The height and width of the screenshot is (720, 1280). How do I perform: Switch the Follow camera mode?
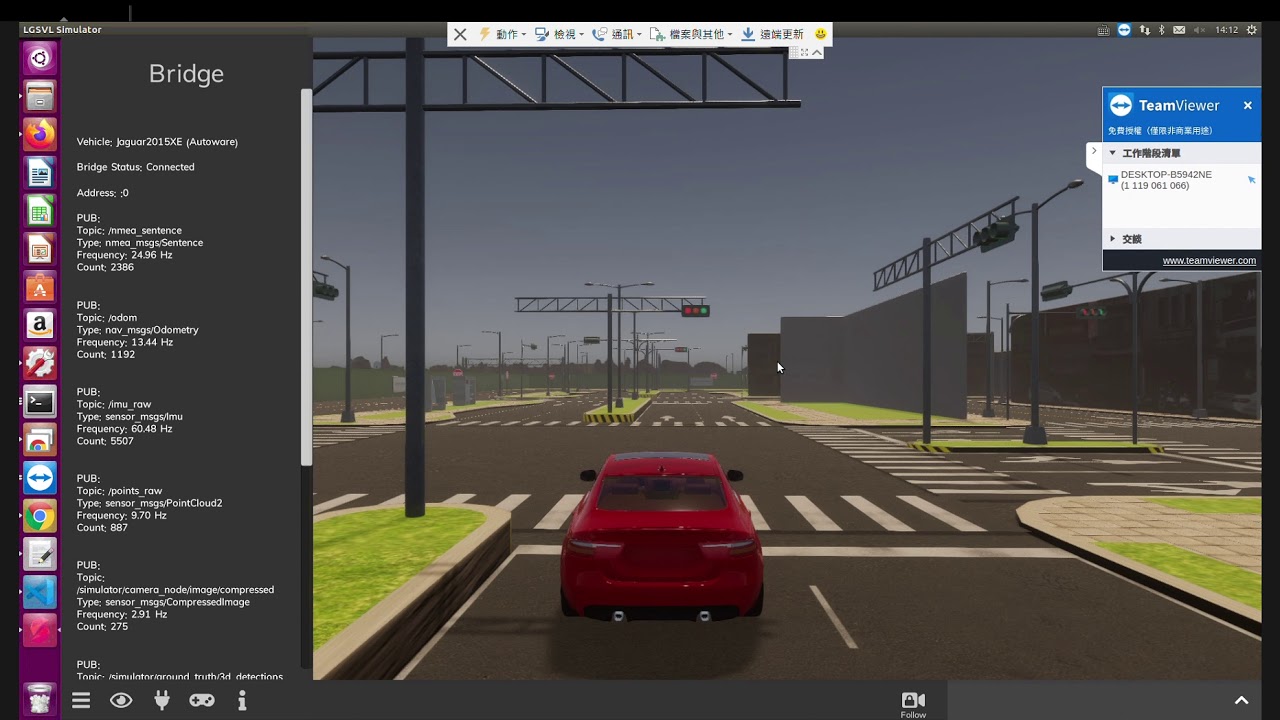(913, 705)
